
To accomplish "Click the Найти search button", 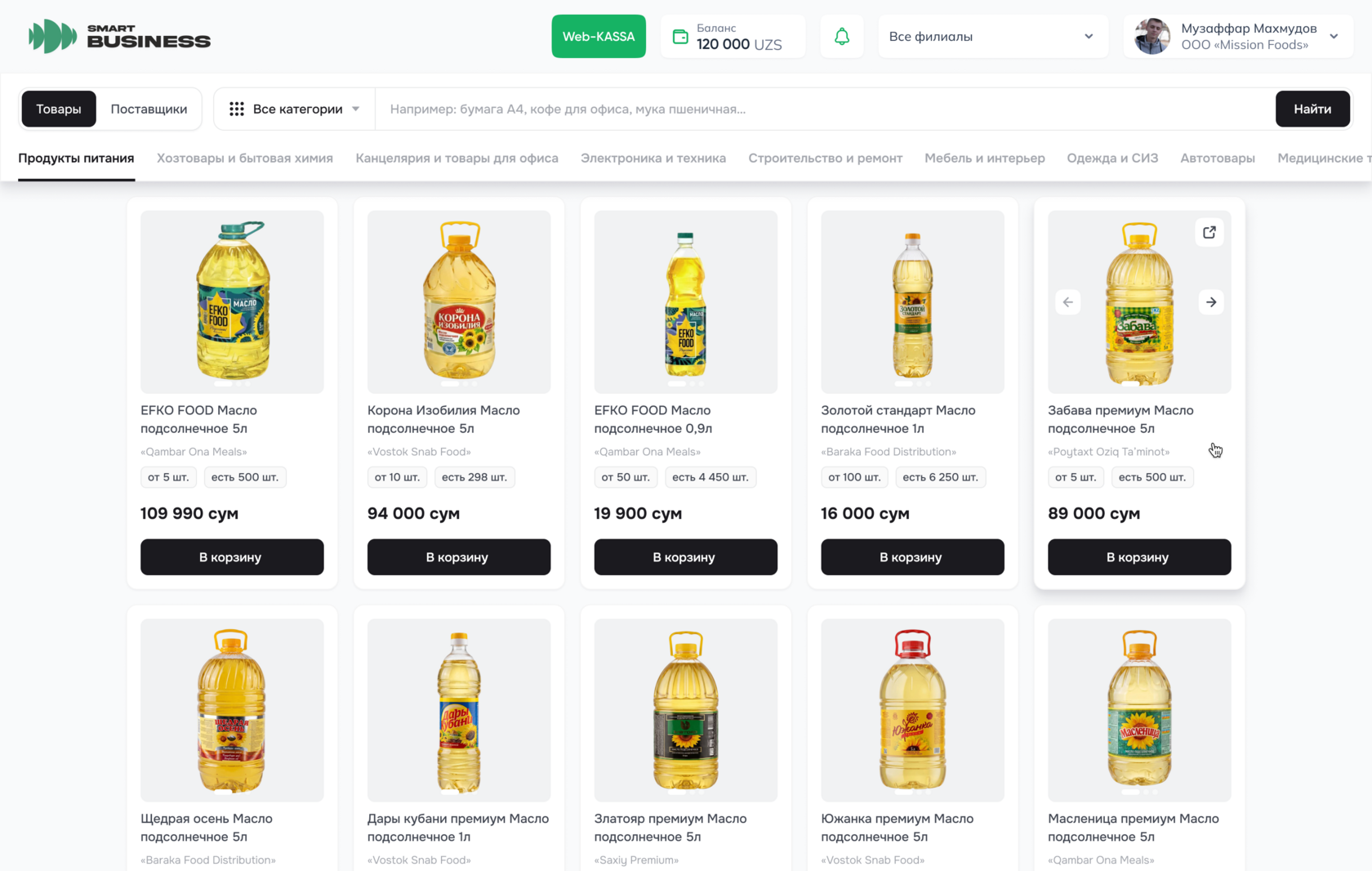I will [1312, 109].
